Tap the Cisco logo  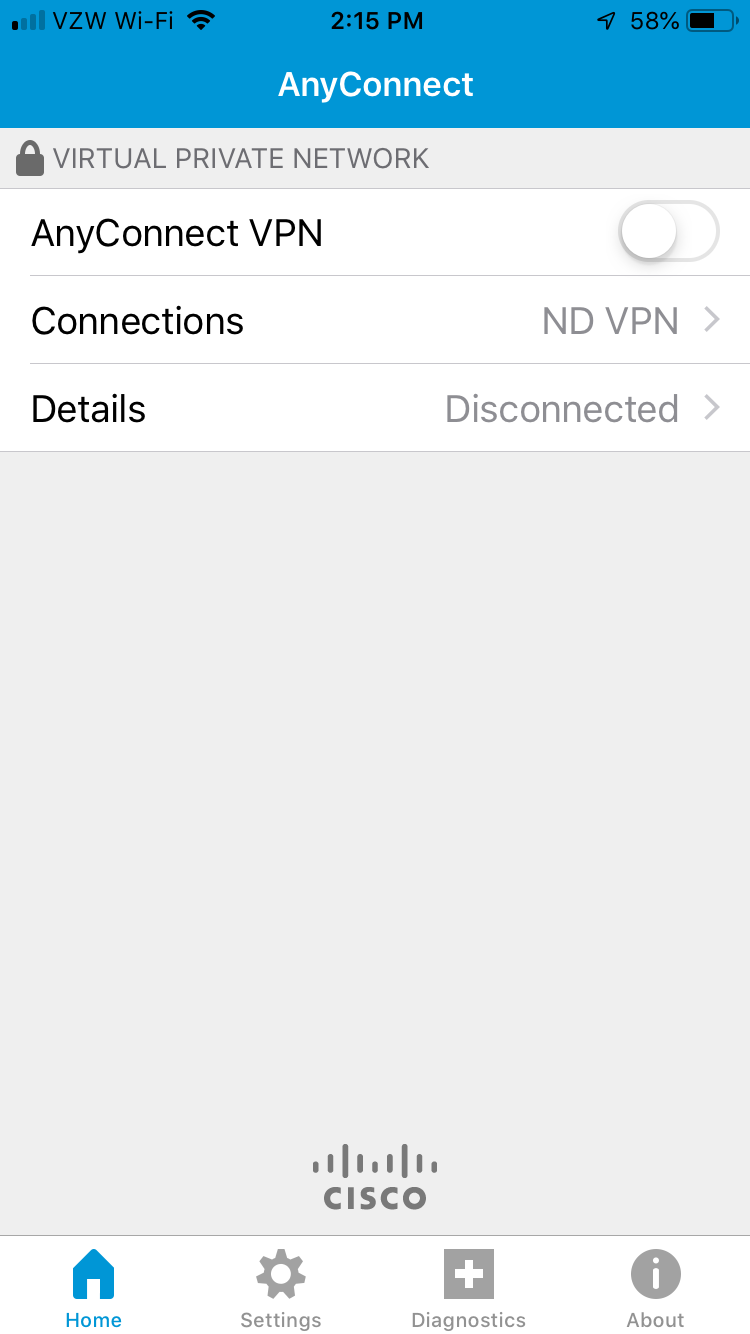pos(375,1177)
